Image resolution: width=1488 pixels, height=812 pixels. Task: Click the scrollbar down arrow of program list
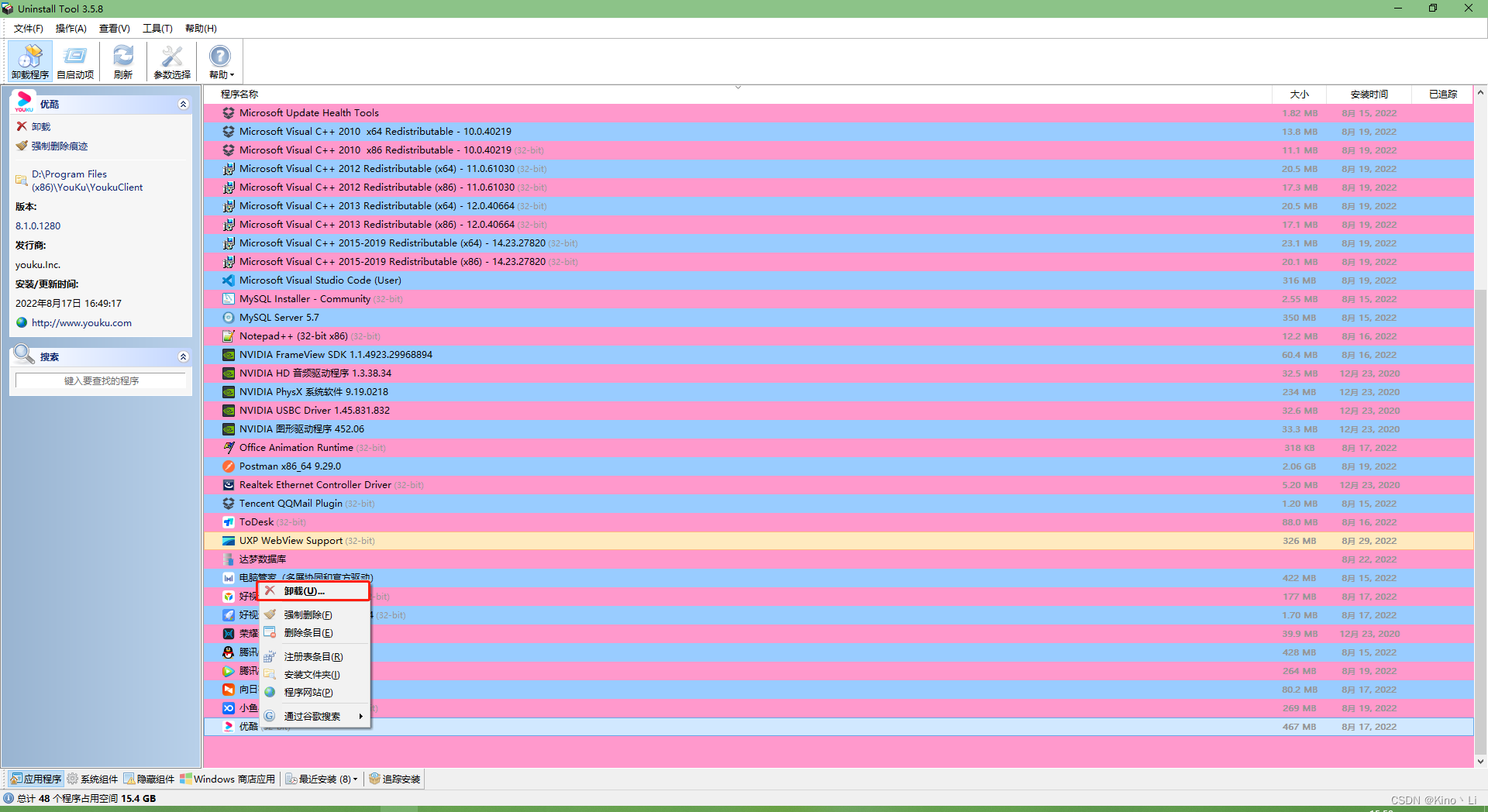pyautogui.click(x=1480, y=762)
